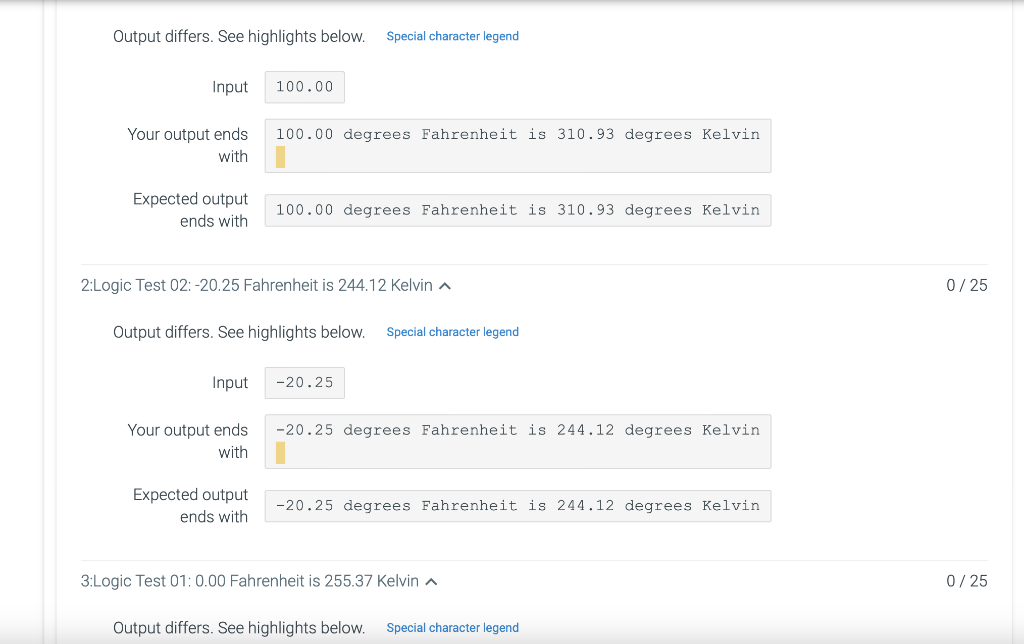Click your output box for the -20.25 test
The width and height of the screenshot is (1024, 644).
tap(517, 441)
